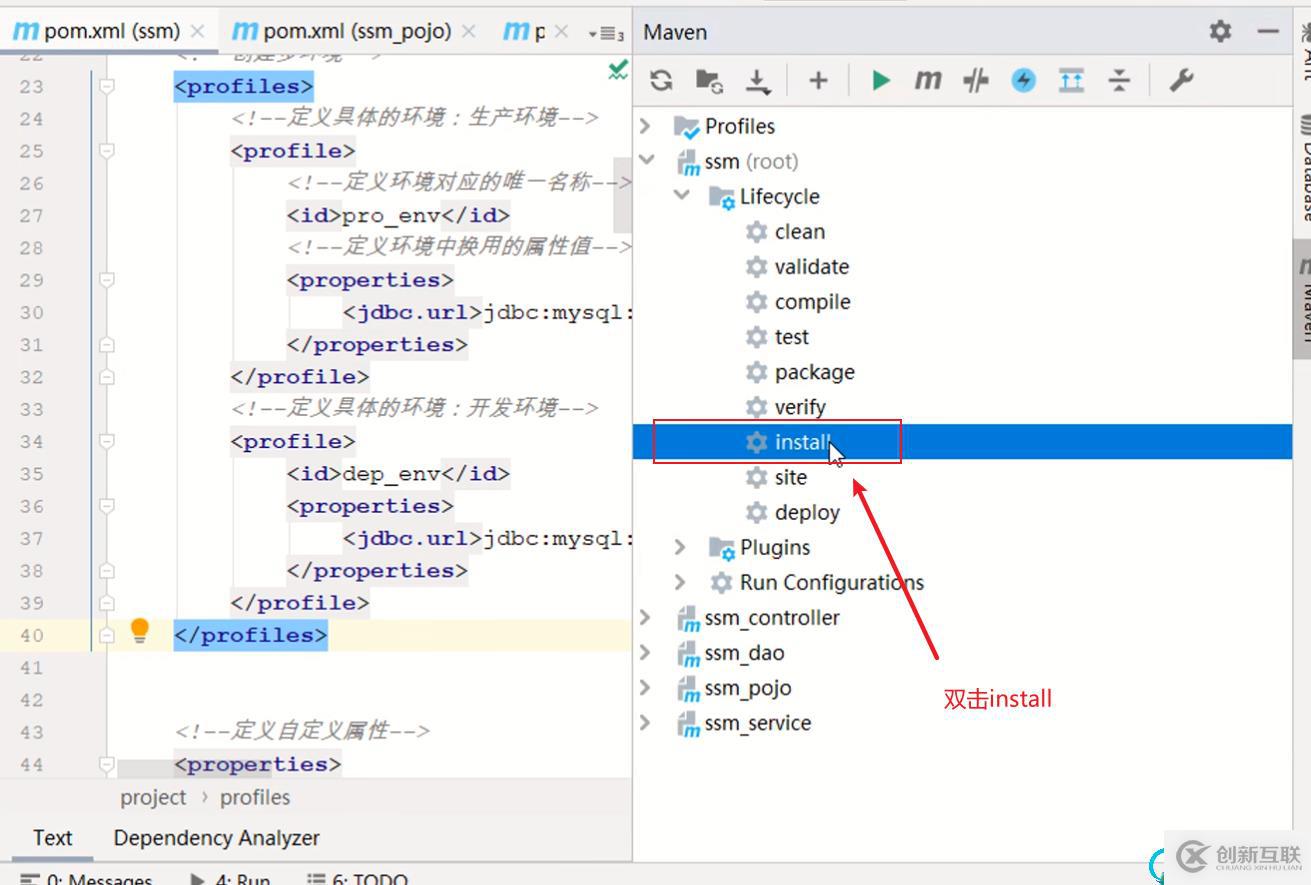
Task: Fold the profile block at line 25
Action: point(106,150)
